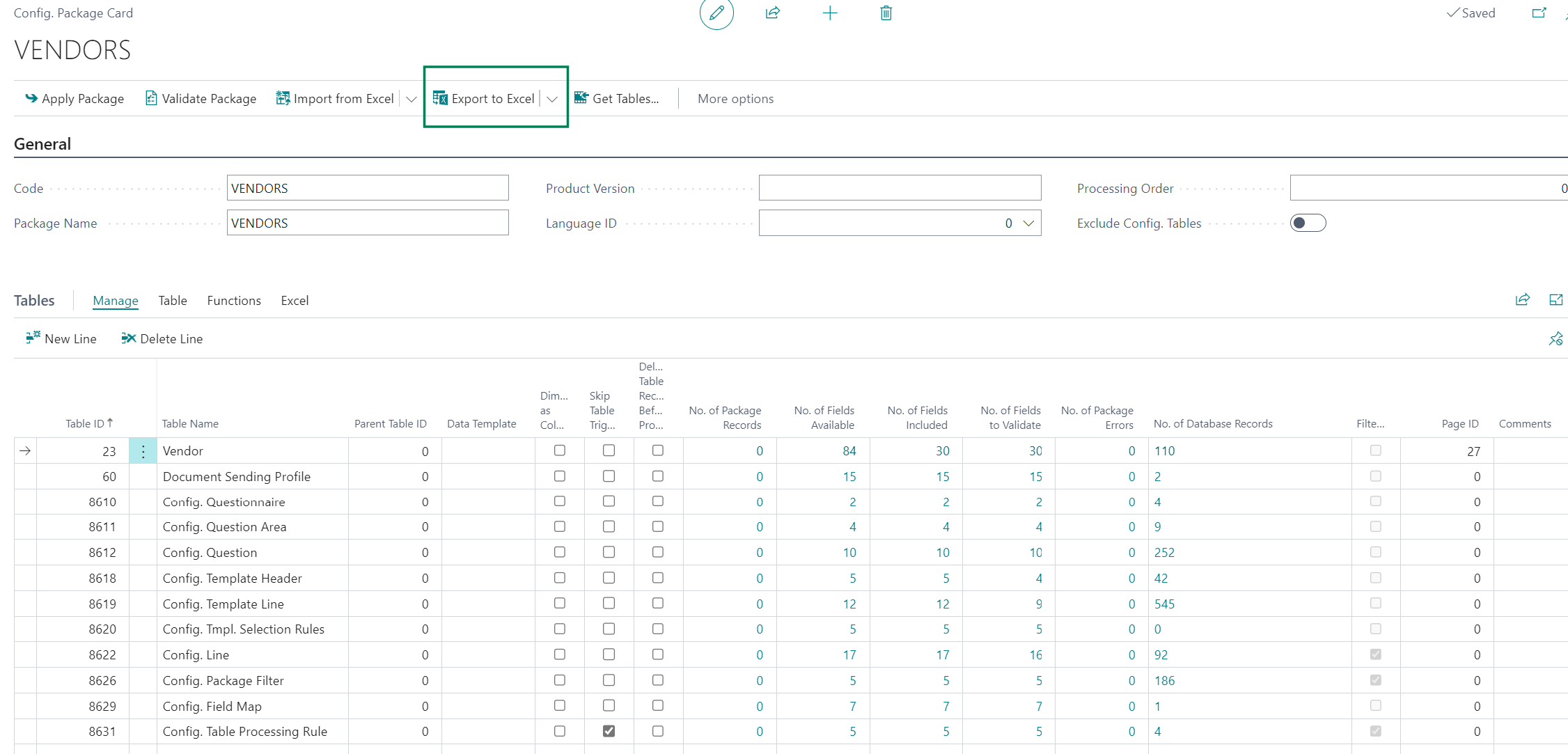The width and height of the screenshot is (1568, 754).
Task: Check Skip Table Triggers for Config. Template Header
Action: click(x=609, y=578)
